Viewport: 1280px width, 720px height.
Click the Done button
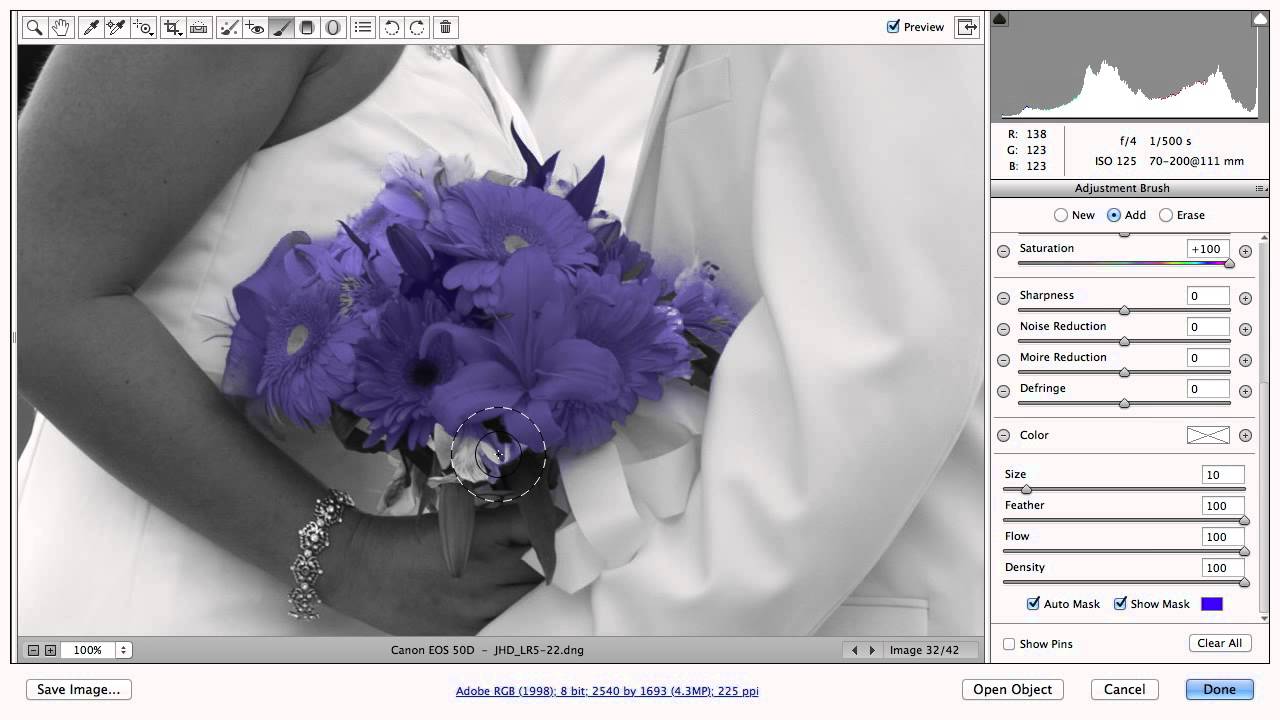point(1219,689)
